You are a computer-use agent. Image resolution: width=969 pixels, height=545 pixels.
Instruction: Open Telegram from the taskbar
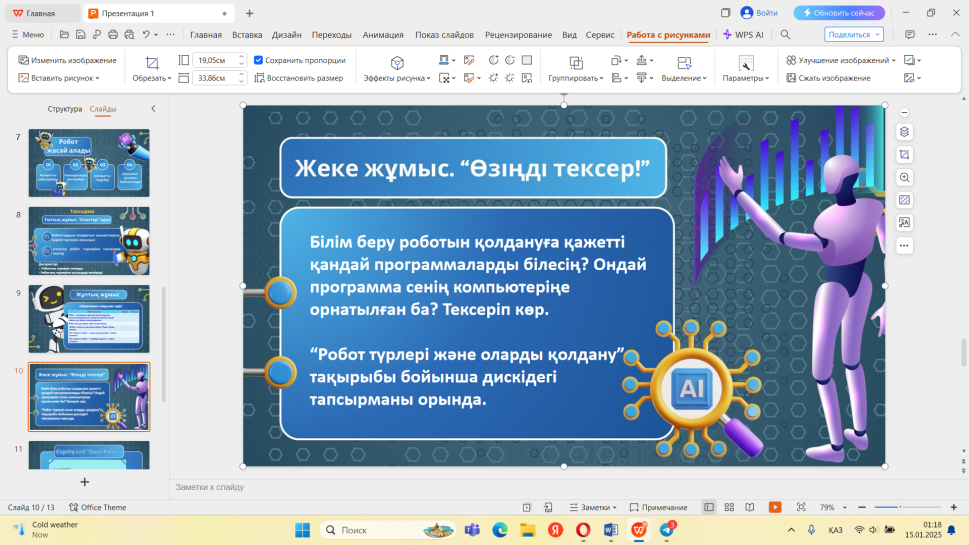667,529
